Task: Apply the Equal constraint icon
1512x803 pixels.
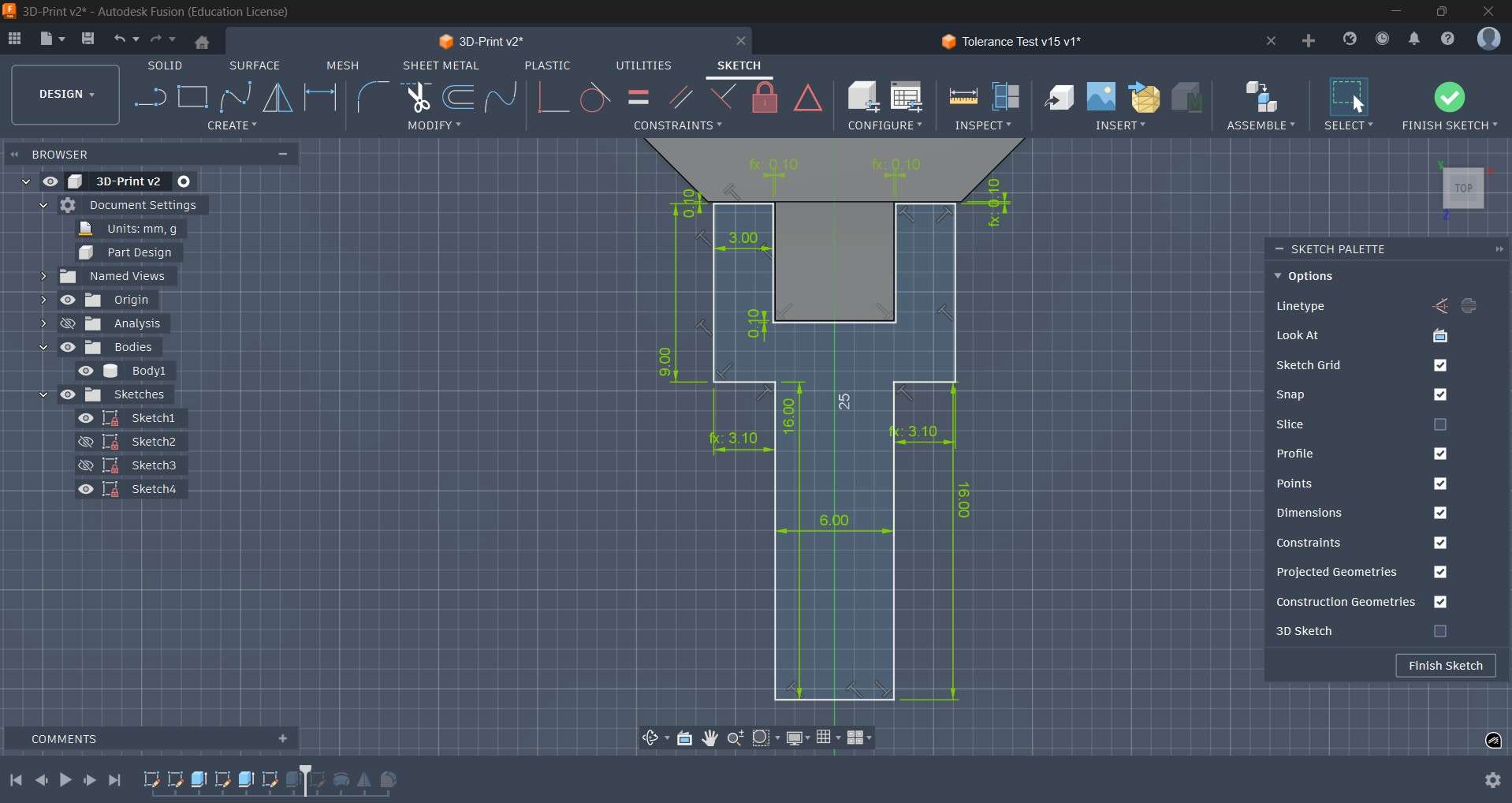Action: [x=639, y=98]
